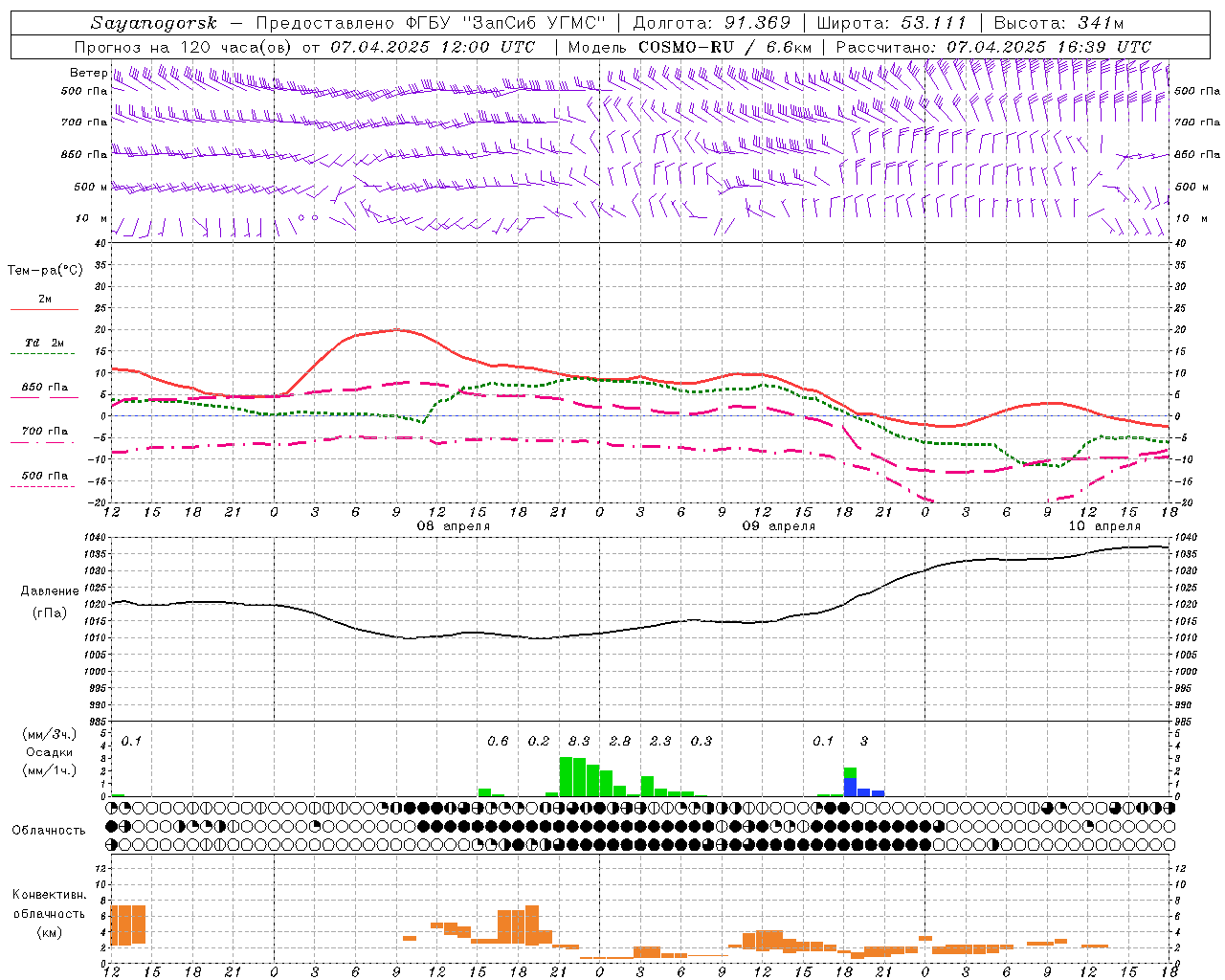Click the Облачность row label

coord(49,830)
